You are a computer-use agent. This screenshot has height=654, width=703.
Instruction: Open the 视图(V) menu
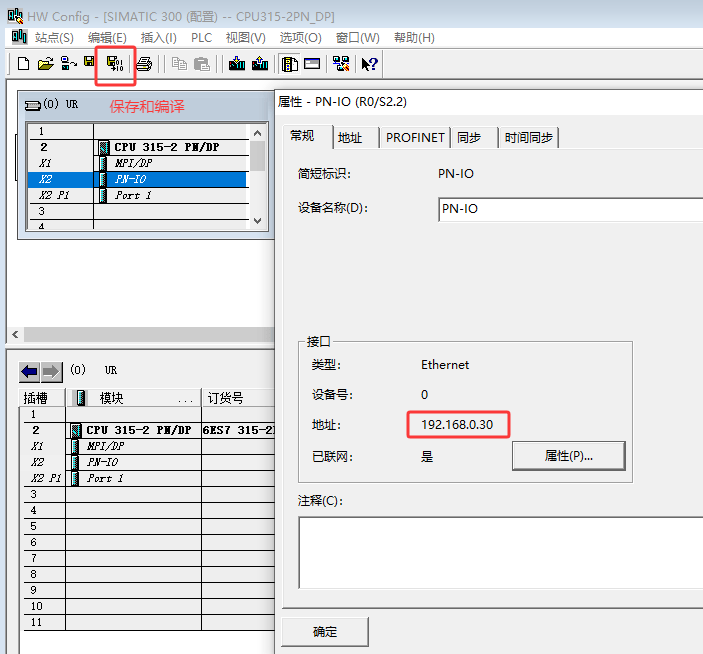point(246,38)
